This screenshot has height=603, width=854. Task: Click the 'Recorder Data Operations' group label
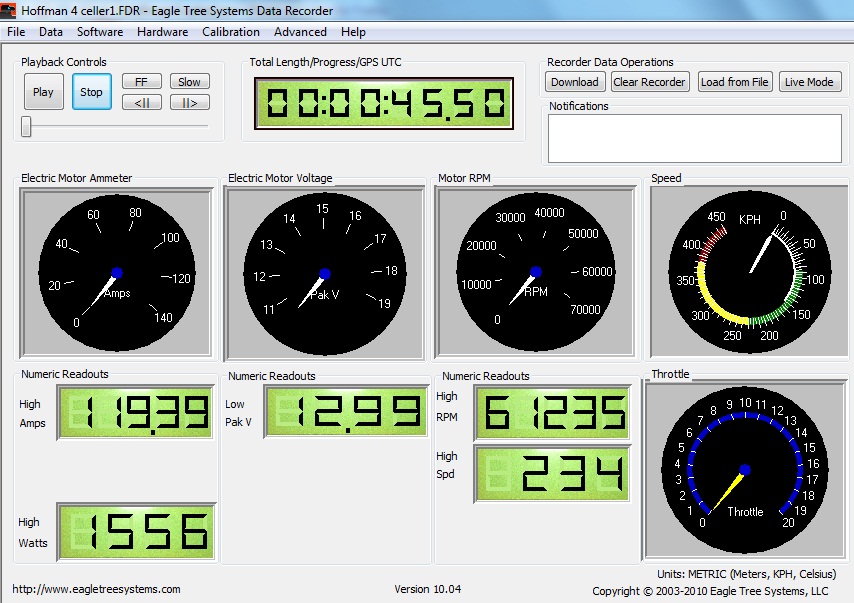pyautogui.click(x=610, y=62)
